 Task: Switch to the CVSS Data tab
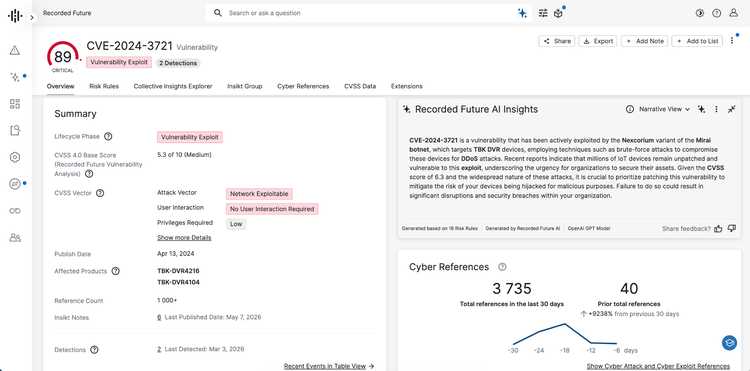[360, 87]
